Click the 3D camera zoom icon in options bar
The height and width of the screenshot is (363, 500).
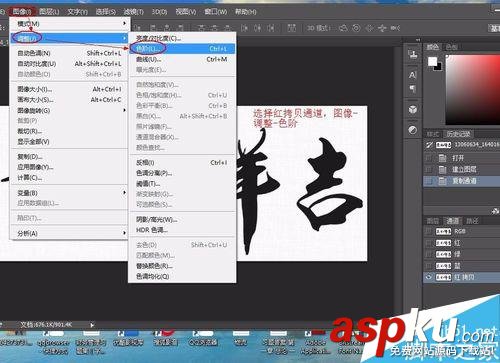(x=395, y=28)
